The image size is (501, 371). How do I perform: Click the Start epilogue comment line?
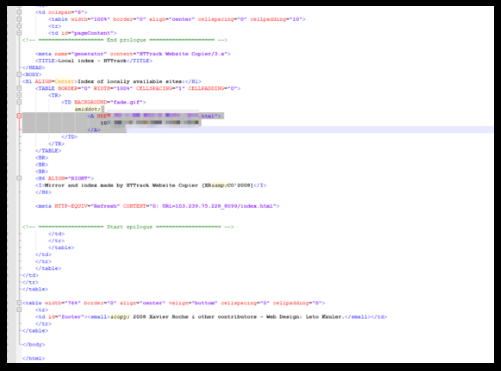128,227
